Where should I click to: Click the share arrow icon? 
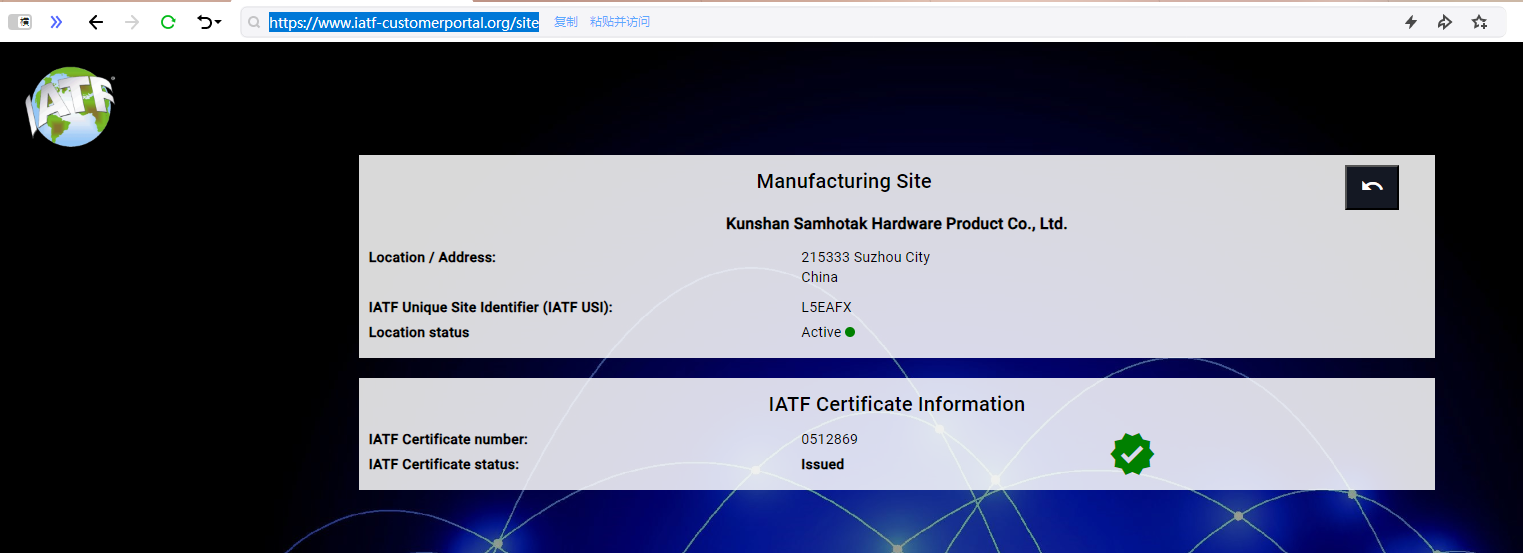[x=1444, y=22]
